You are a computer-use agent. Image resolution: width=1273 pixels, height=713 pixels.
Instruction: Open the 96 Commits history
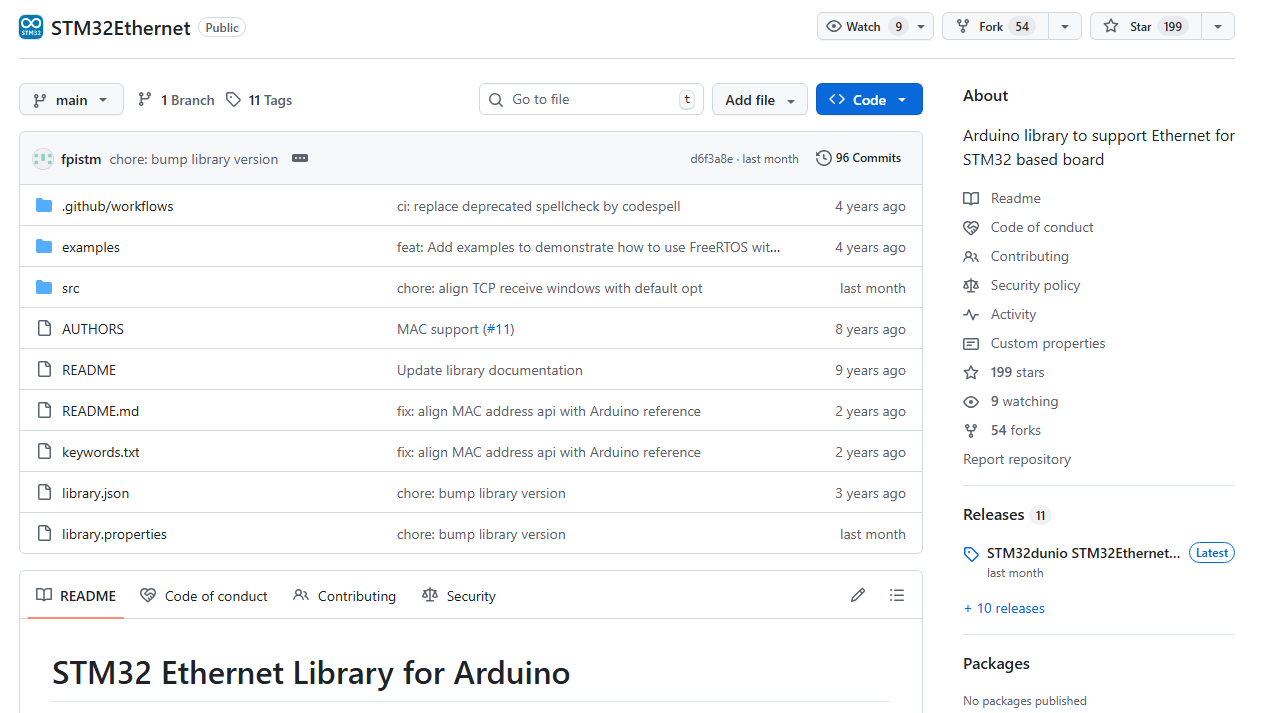[858, 158]
